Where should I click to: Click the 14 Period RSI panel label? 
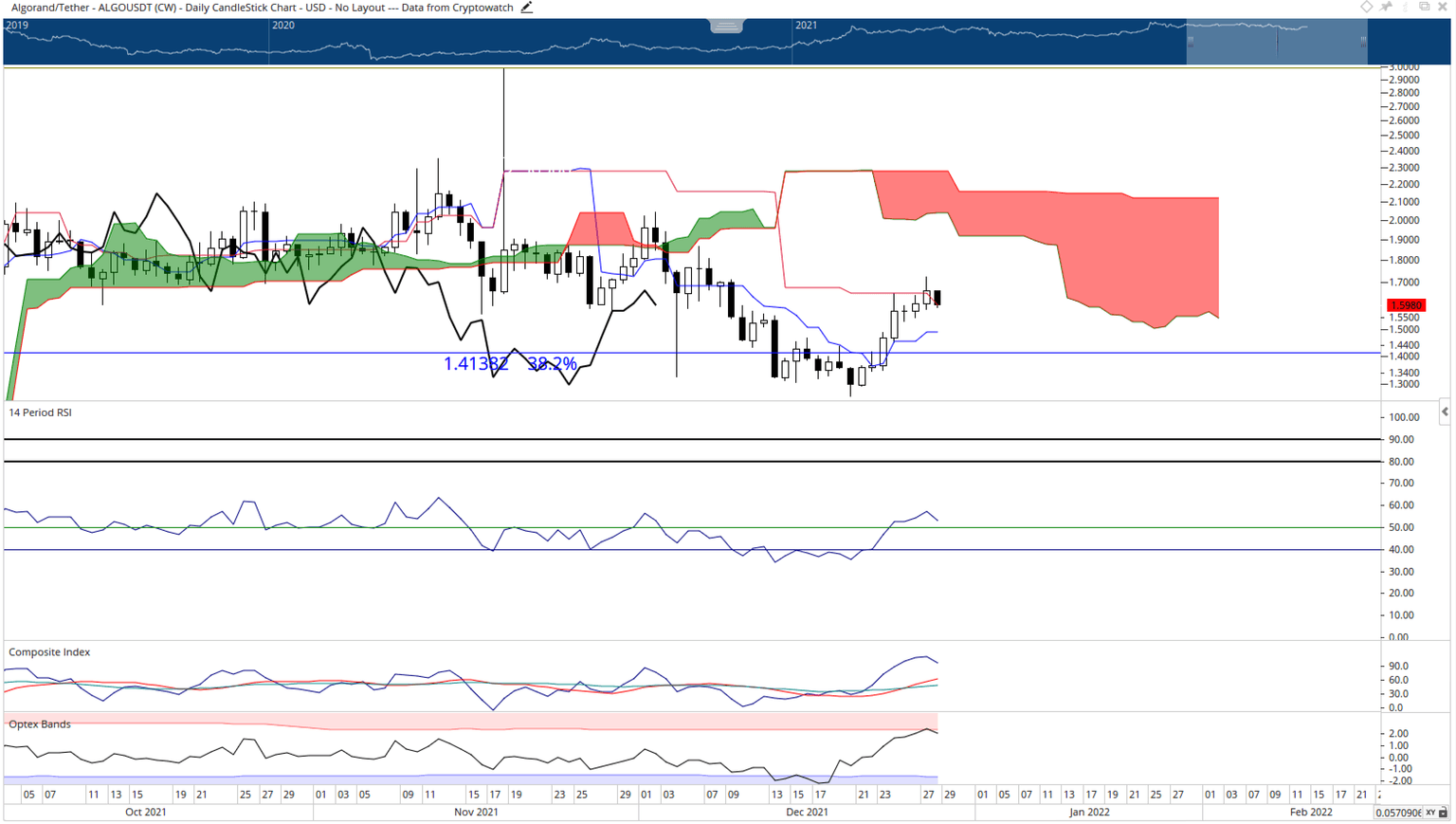[x=40, y=412]
